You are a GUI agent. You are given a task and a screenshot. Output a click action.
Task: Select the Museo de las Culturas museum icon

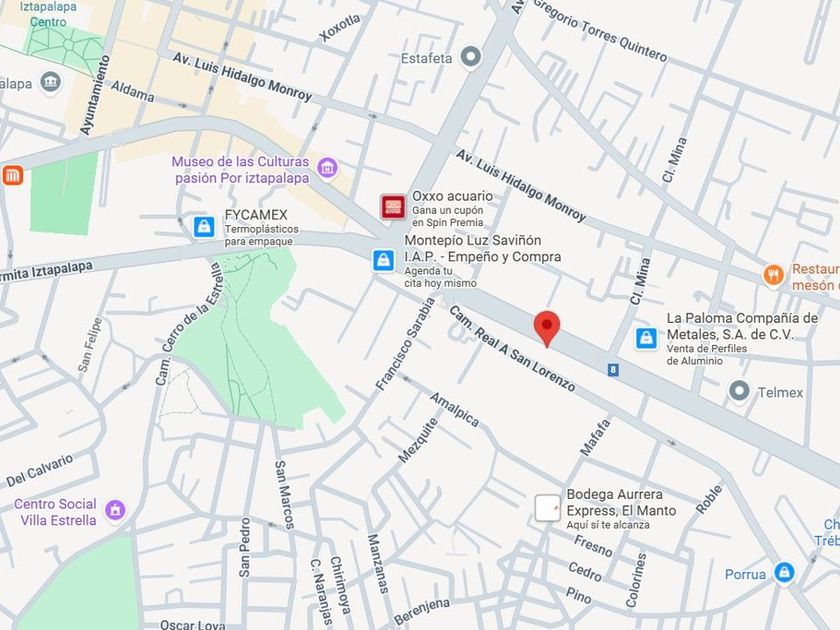click(x=327, y=168)
